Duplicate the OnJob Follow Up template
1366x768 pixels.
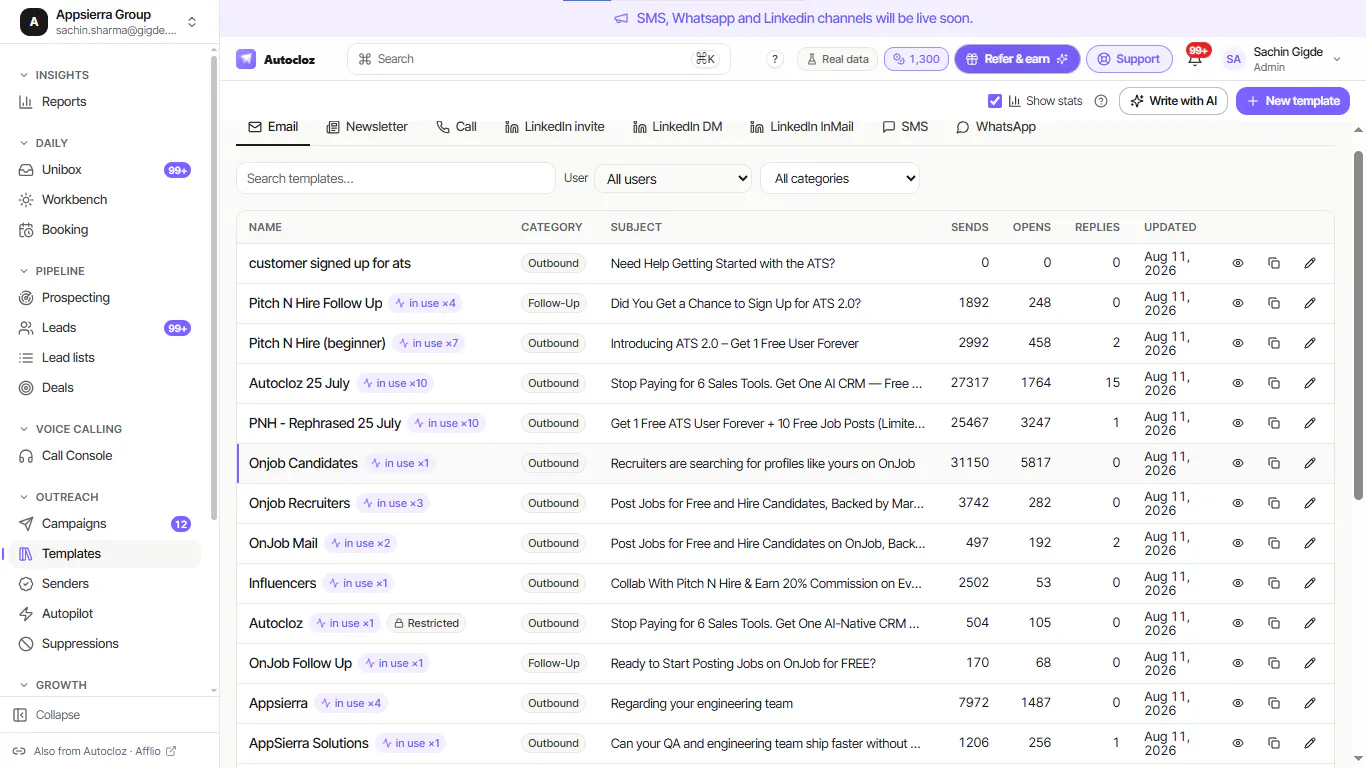1274,663
